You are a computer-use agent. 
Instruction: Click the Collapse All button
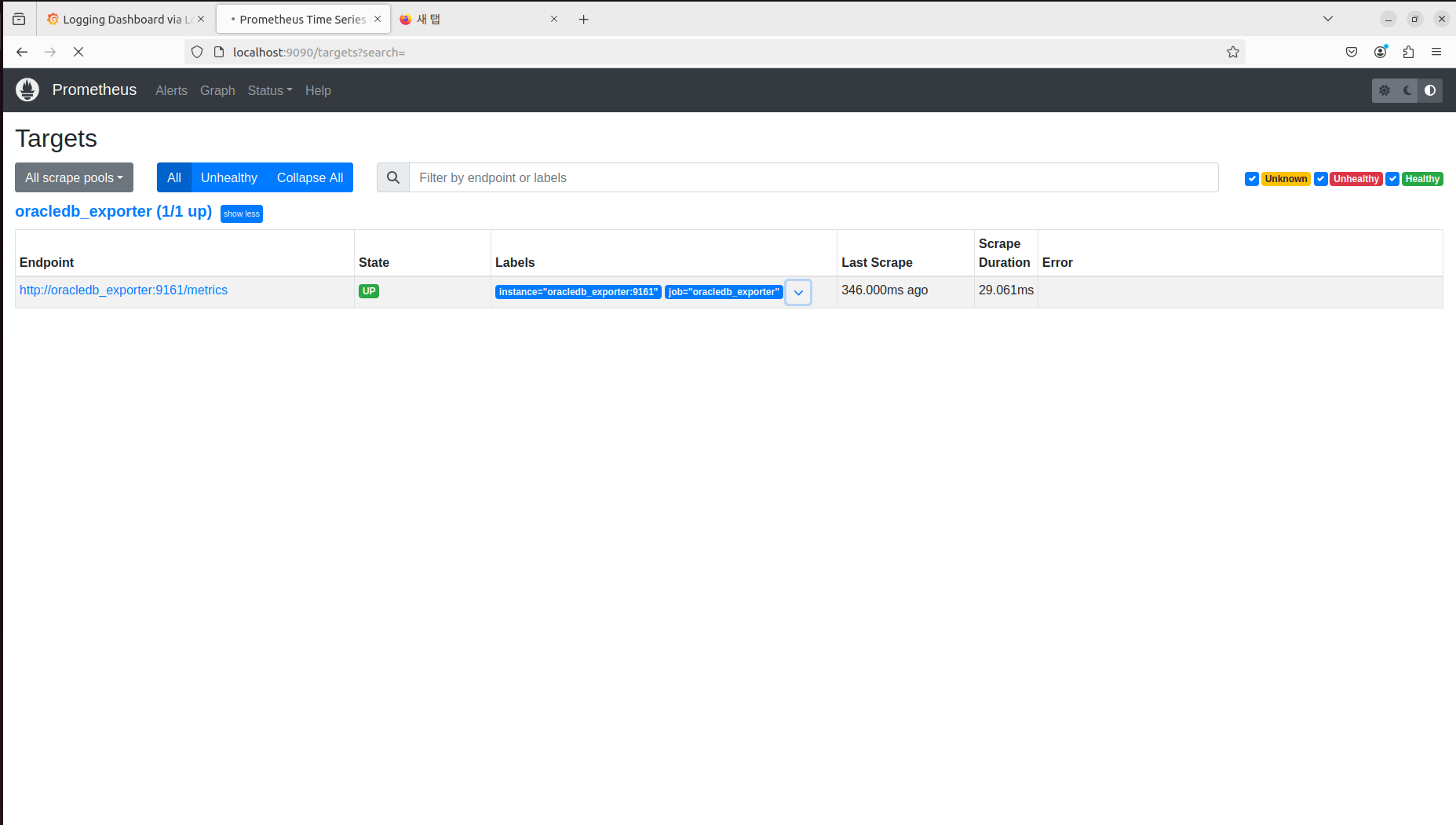(310, 177)
